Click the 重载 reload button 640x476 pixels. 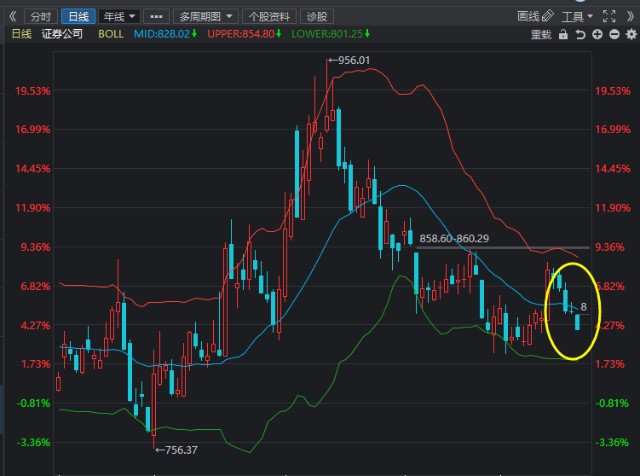pos(540,34)
